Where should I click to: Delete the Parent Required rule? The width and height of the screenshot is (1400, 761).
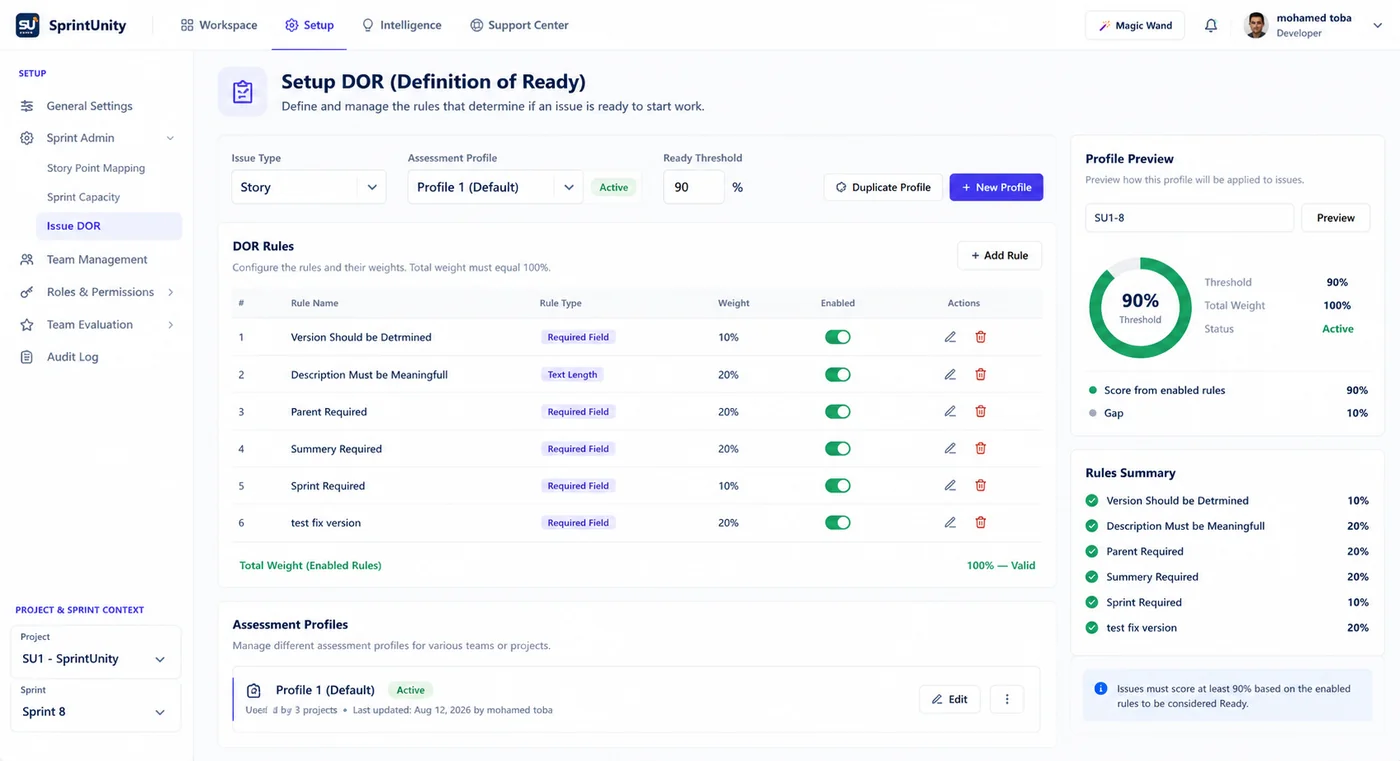[x=980, y=411]
